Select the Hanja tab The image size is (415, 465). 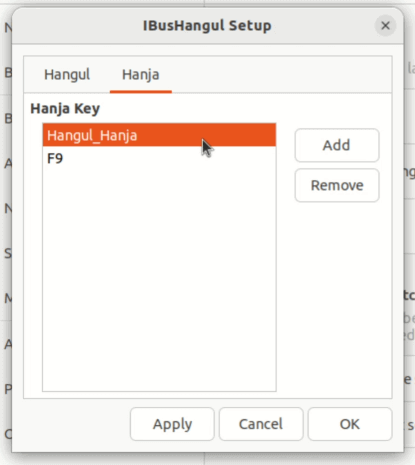coord(141,75)
